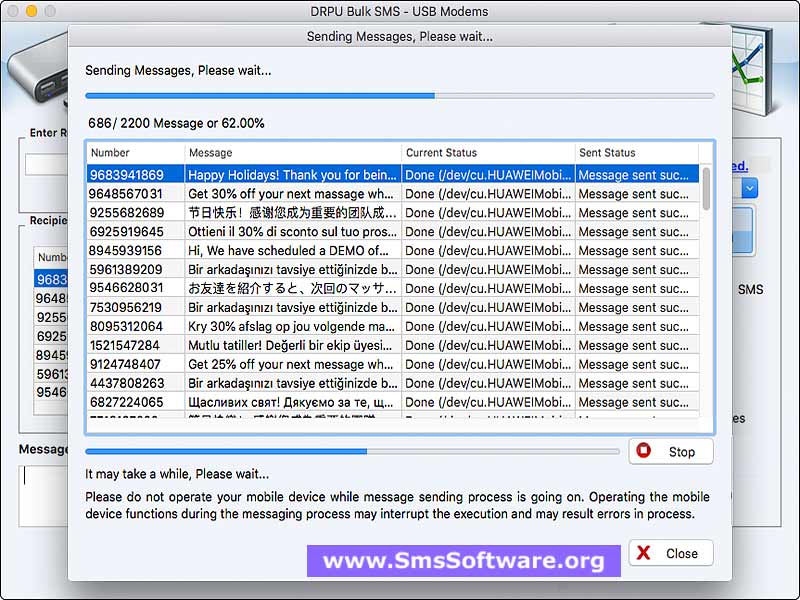The width and height of the screenshot is (800, 600).
Task: Click the red Stop icon
Action: (x=645, y=451)
